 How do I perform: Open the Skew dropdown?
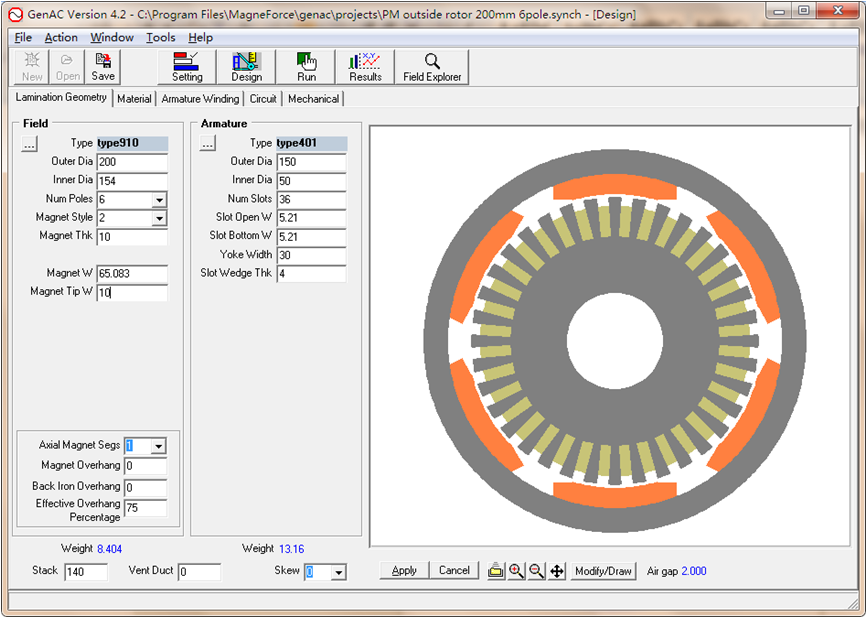point(338,572)
